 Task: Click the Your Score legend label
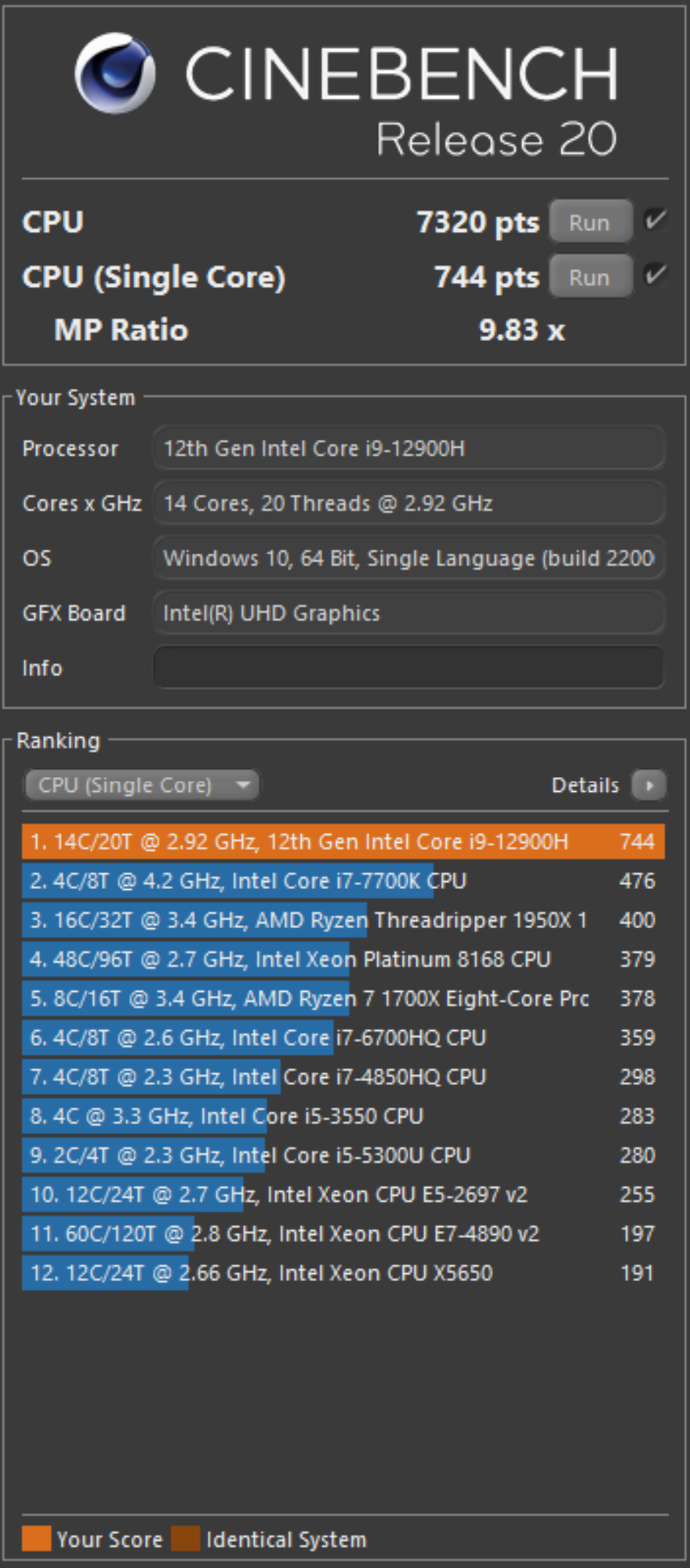(110, 1540)
